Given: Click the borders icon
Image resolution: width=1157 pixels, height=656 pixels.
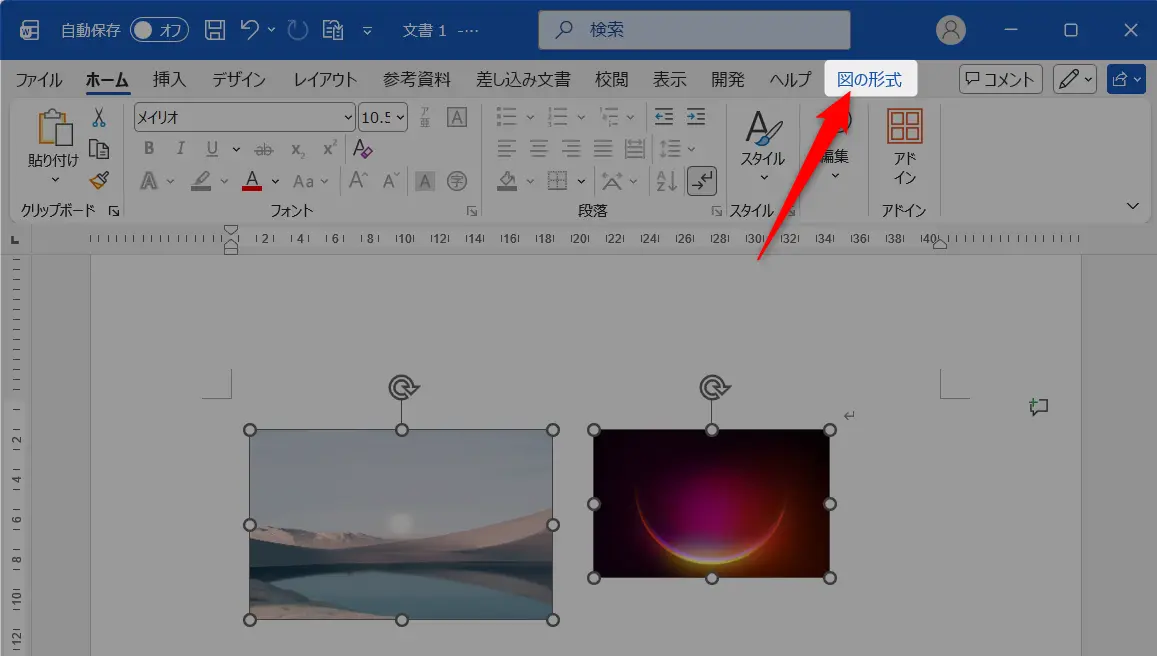Looking at the screenshot, I should [x=557, y=181].
